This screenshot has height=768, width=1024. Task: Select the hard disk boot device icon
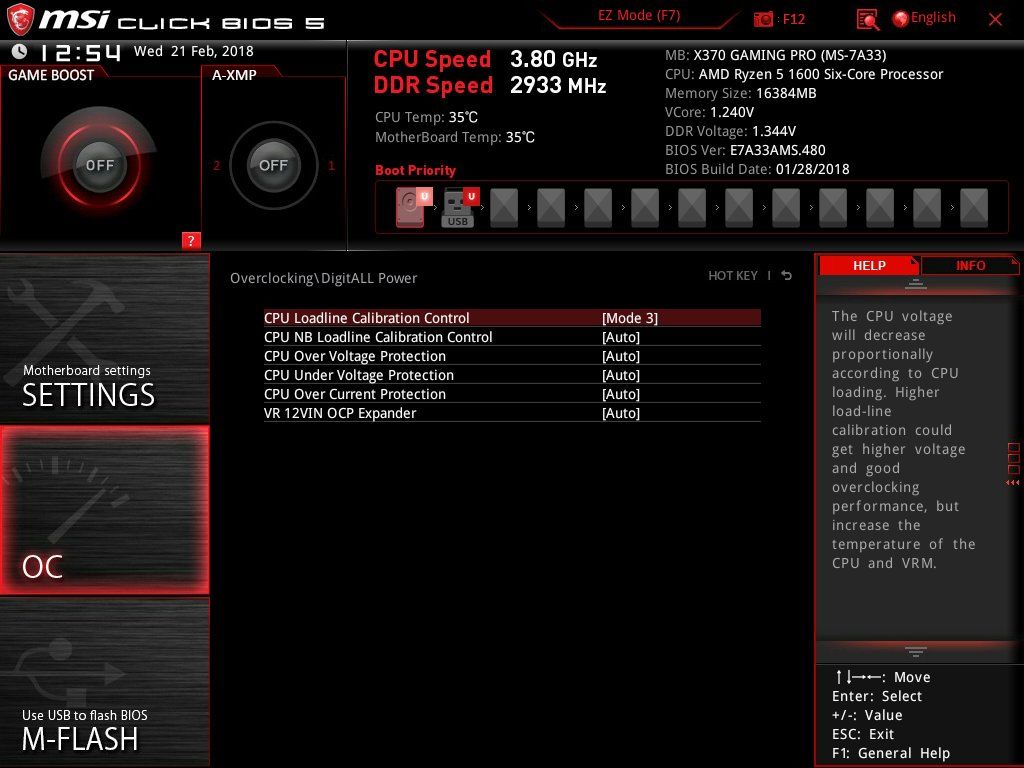tap(414, 208)
